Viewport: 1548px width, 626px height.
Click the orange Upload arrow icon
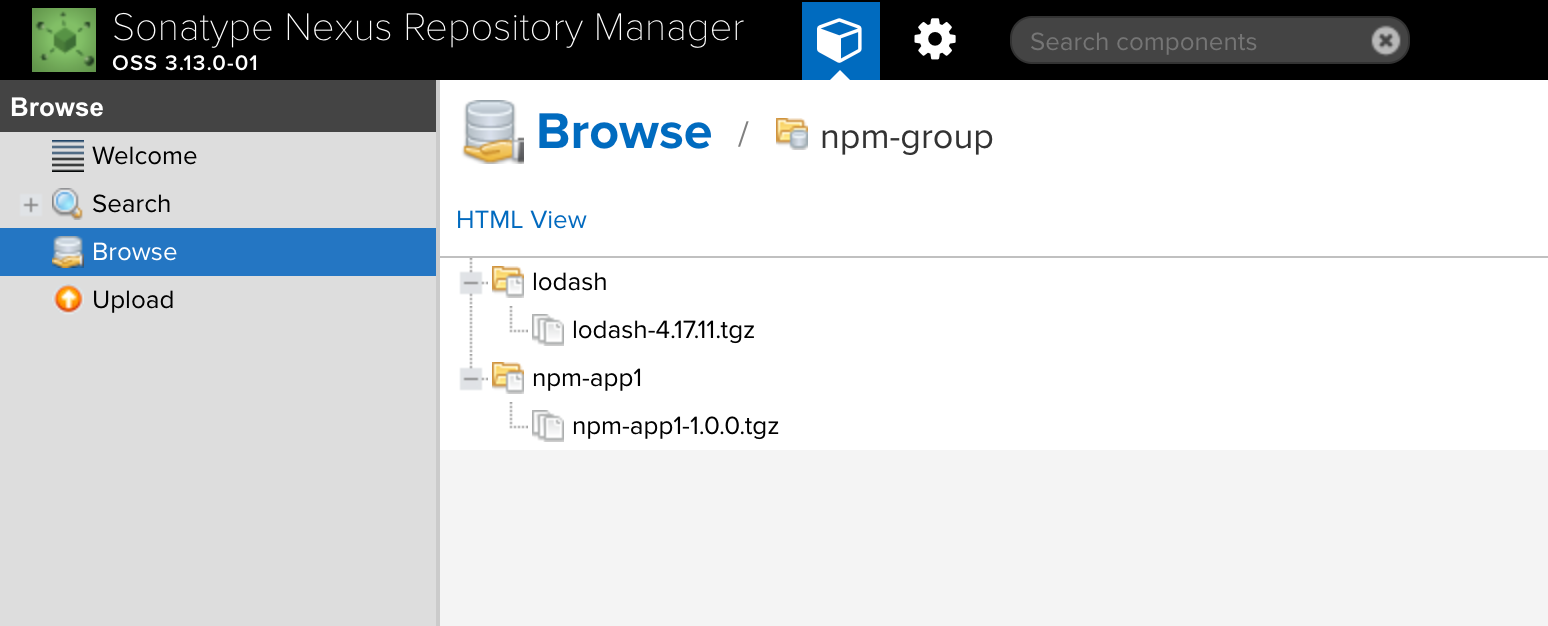pos(68,300)
